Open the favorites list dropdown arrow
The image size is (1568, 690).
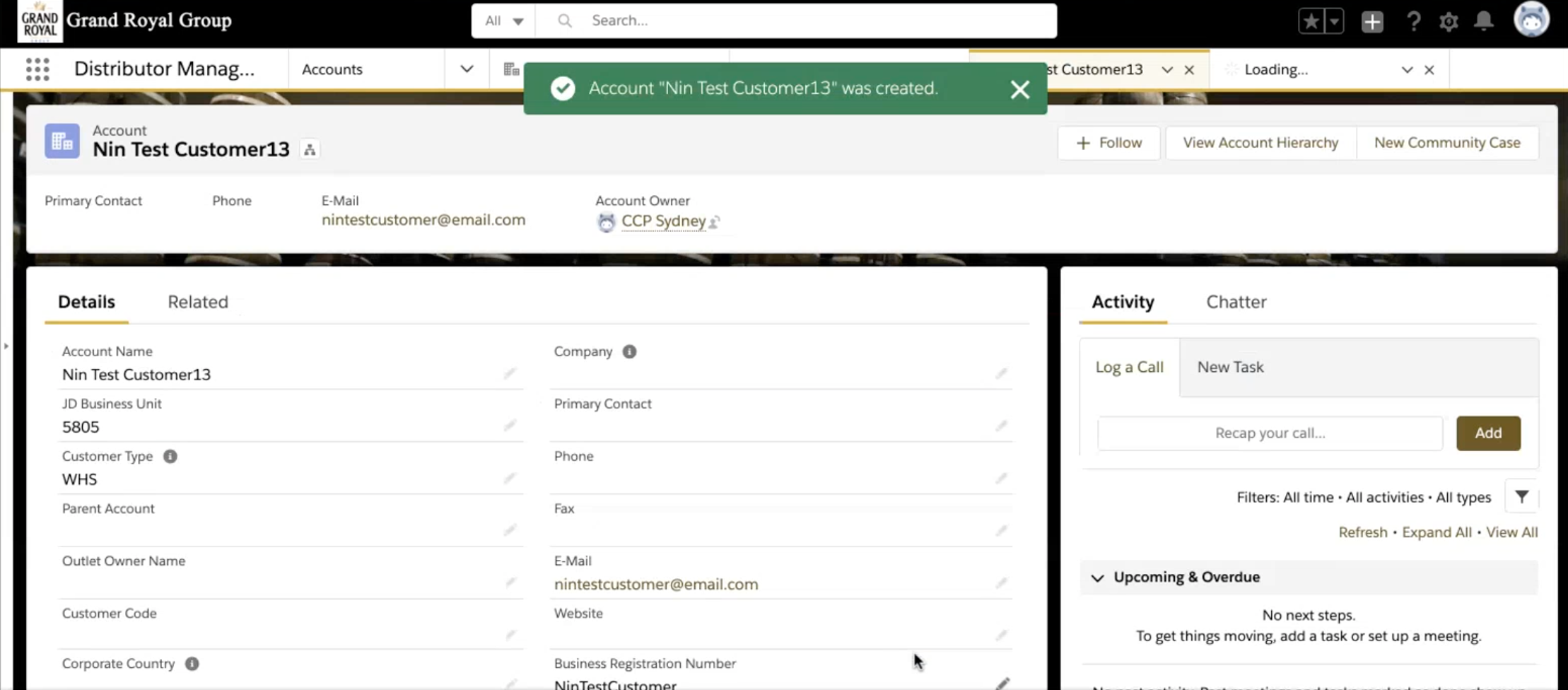1334,21
